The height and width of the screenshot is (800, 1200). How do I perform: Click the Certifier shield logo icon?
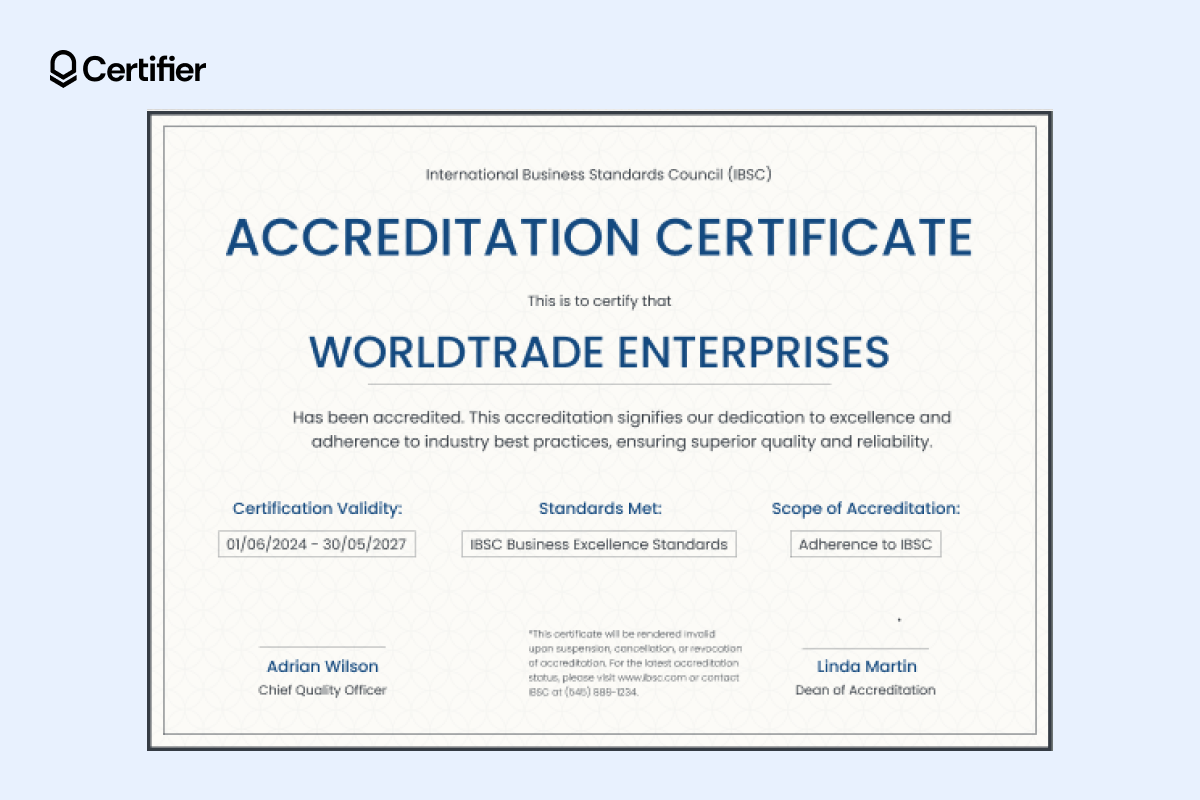63,70
